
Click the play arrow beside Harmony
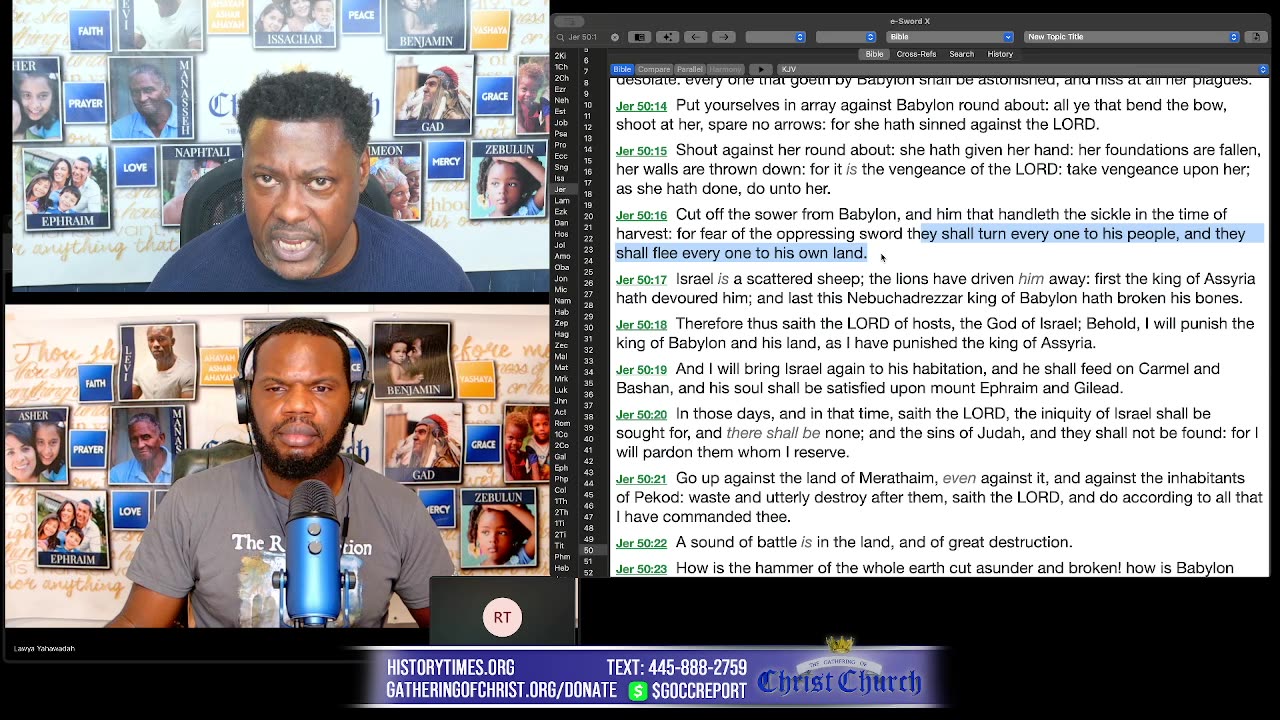pos(761,69)
